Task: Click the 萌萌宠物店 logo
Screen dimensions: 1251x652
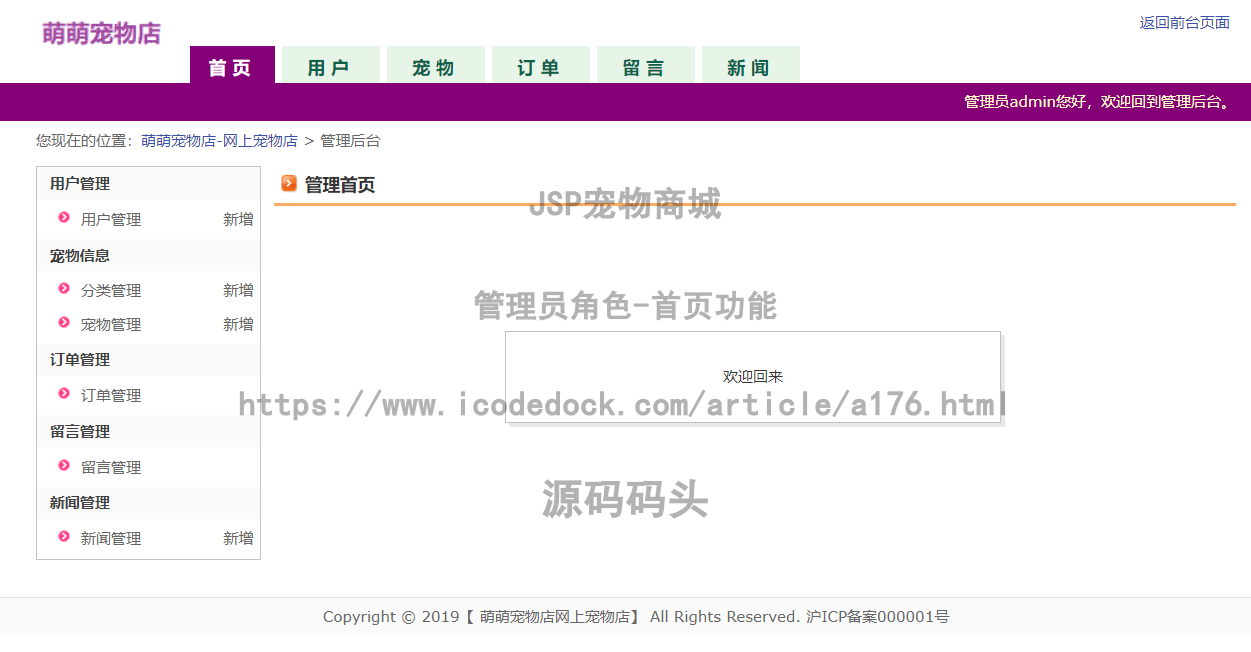Action: pos(100,33)
